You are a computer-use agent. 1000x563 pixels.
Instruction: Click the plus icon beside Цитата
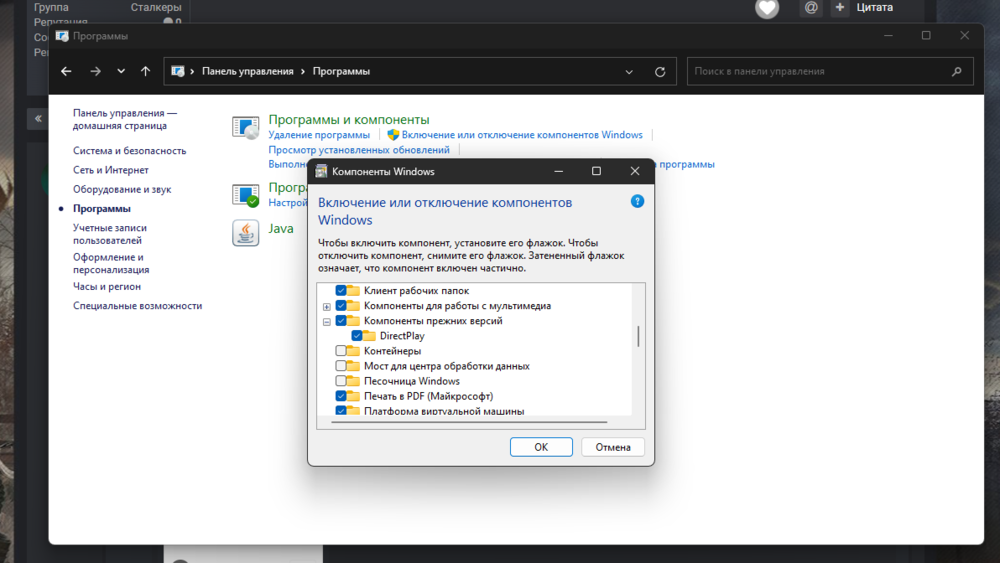pyautogui.click(x=840, y=7)
